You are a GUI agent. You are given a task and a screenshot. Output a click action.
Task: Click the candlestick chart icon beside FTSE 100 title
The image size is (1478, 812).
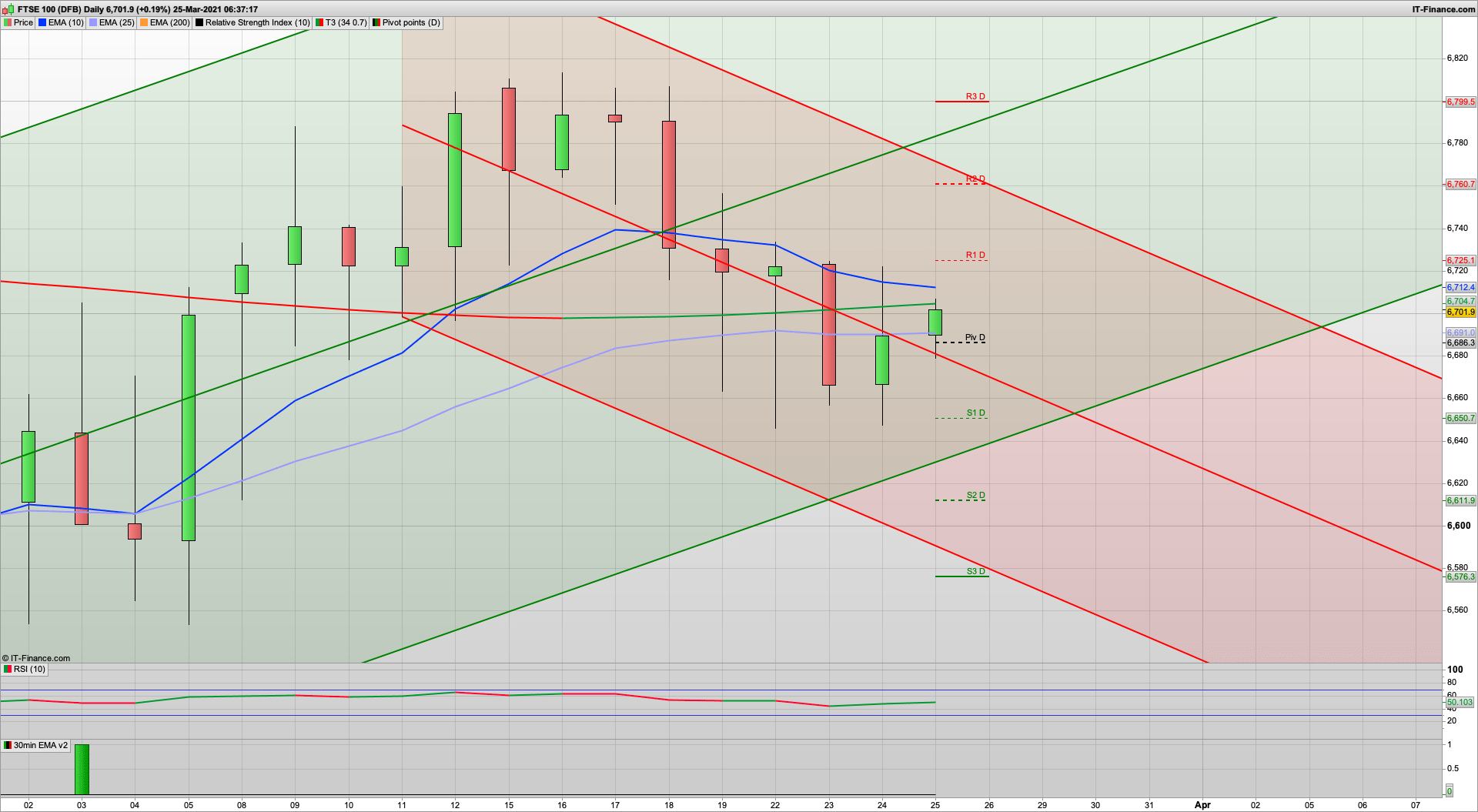[x=8, y=10]
